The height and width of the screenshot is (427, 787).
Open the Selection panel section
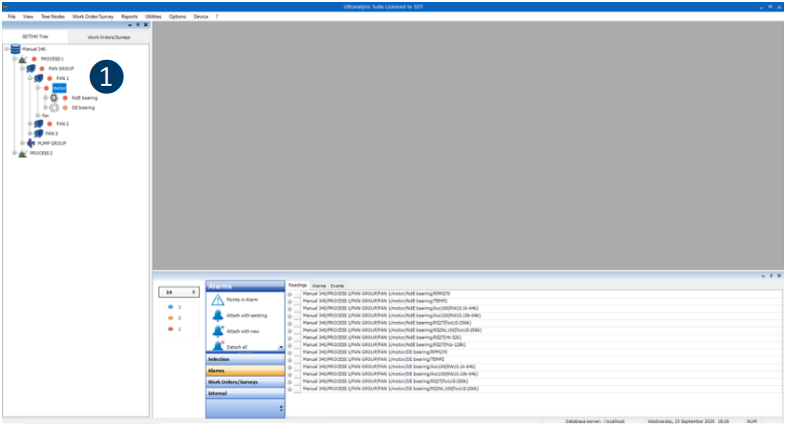tap(245, 358)
